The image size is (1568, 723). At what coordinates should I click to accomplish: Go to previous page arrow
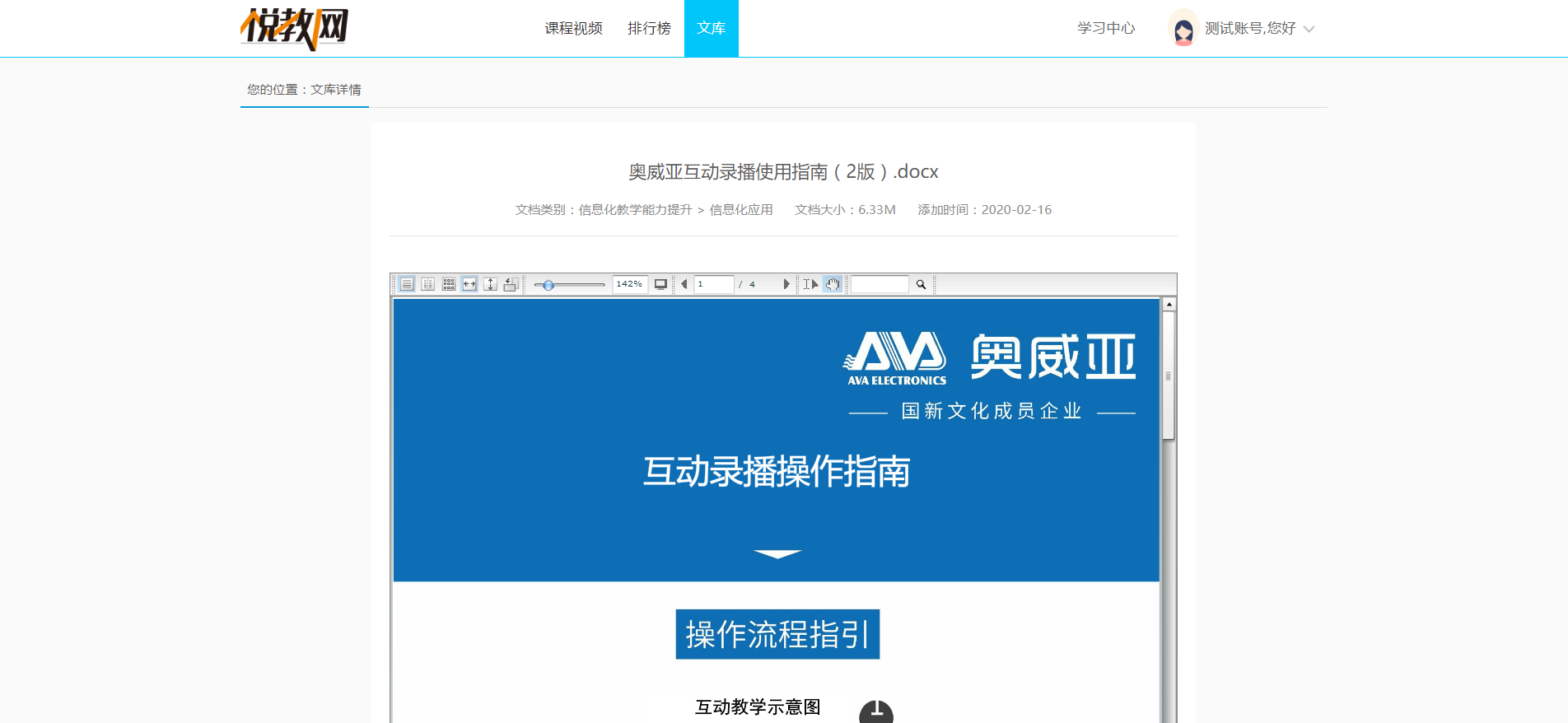(x=684, y=284)
